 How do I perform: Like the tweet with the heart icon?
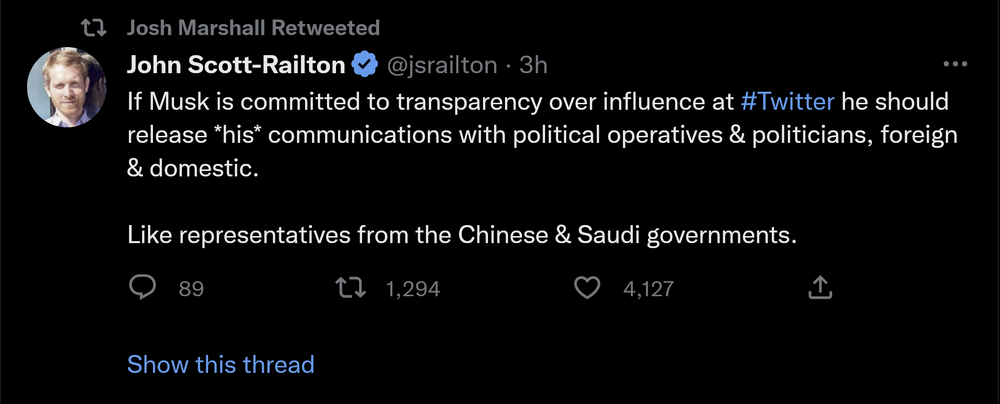[589, 289]
